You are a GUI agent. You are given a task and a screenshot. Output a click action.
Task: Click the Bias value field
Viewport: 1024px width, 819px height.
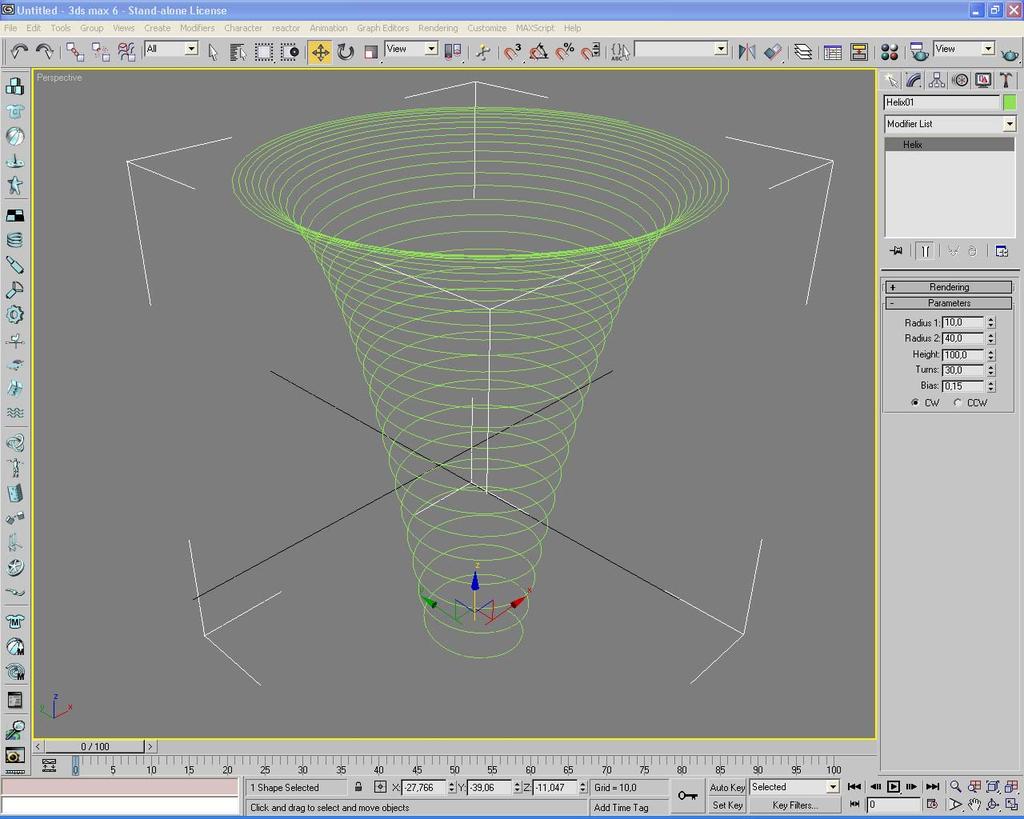(963, 386)
